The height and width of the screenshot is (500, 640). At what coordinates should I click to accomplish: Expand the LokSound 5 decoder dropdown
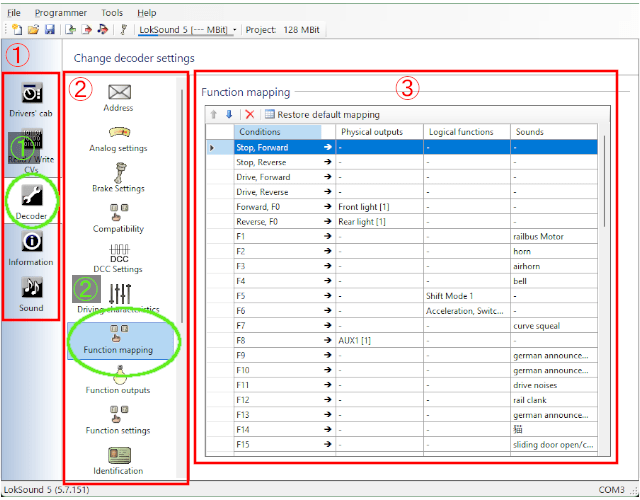coord(234,29)
